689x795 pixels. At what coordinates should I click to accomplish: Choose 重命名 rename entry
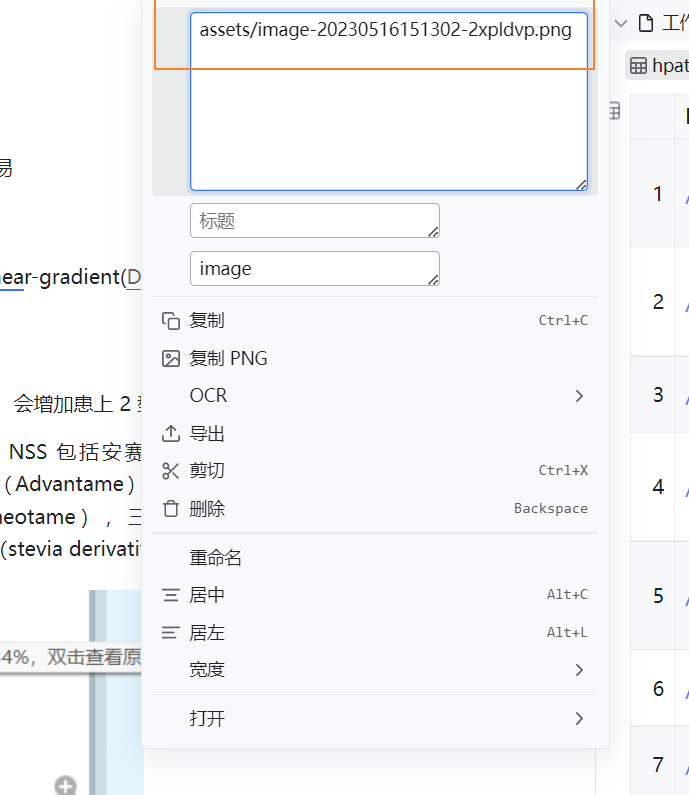375,558
